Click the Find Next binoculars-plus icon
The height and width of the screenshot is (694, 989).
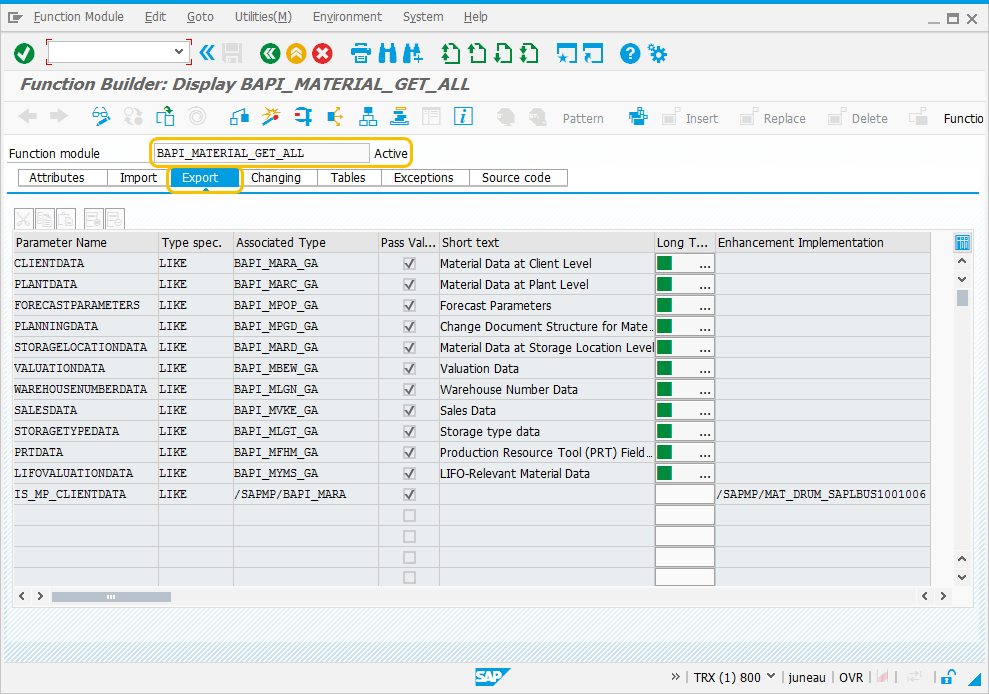[412, 54]
